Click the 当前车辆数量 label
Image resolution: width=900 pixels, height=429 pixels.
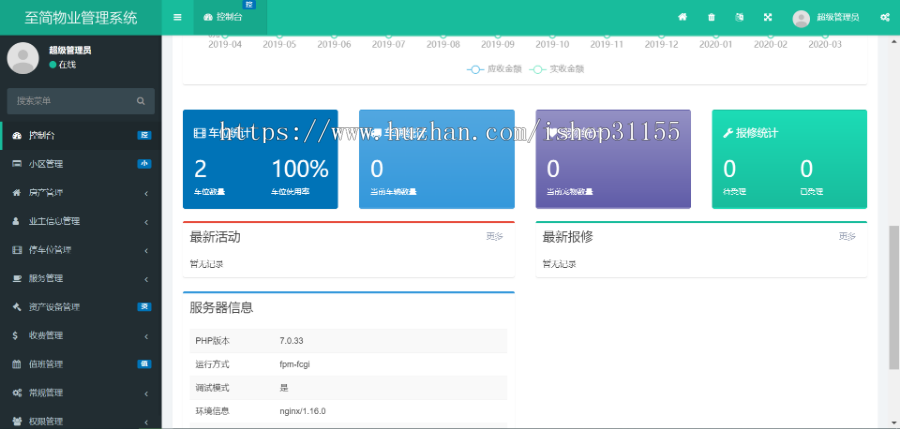point(393,192)
